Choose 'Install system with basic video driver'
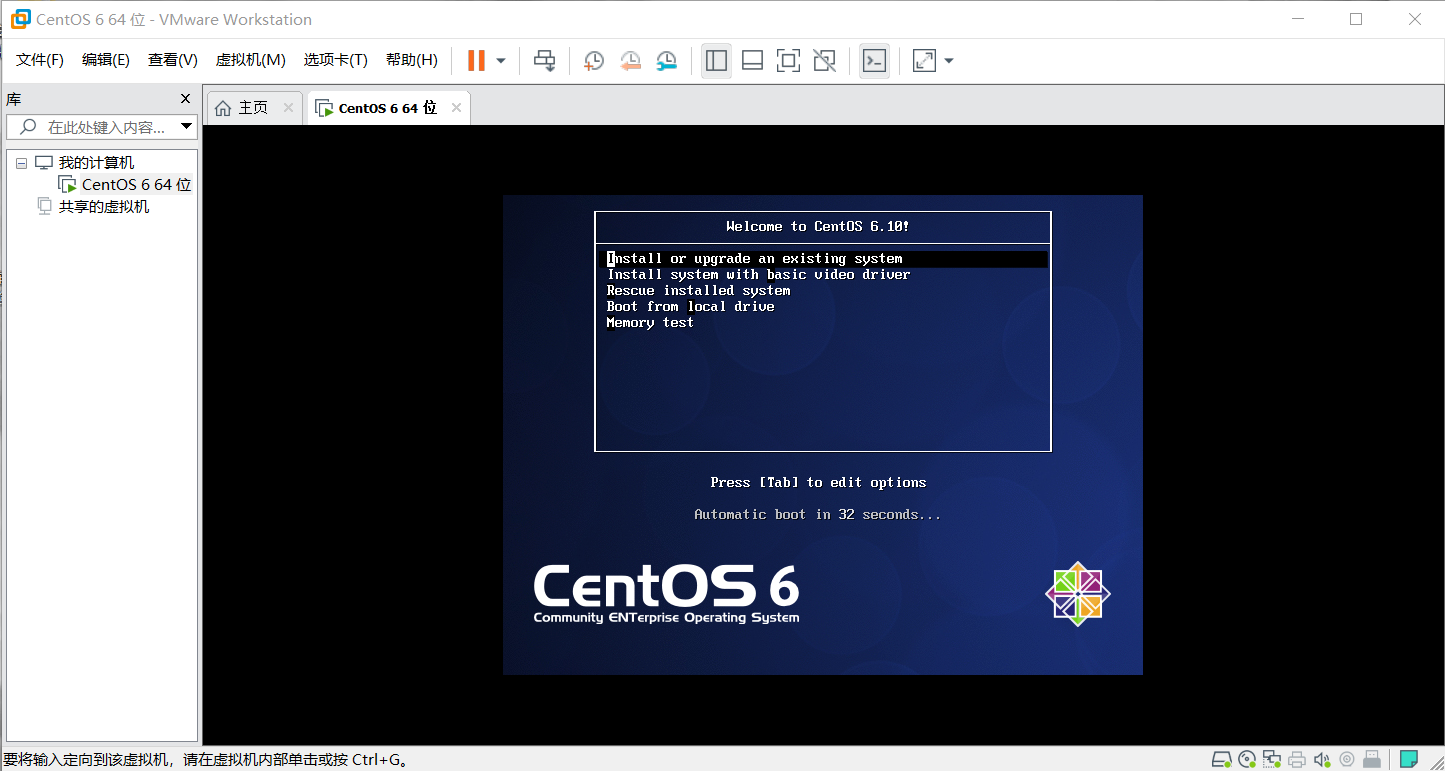Viewport: 1445px width, 771px height. pos(758,275)
